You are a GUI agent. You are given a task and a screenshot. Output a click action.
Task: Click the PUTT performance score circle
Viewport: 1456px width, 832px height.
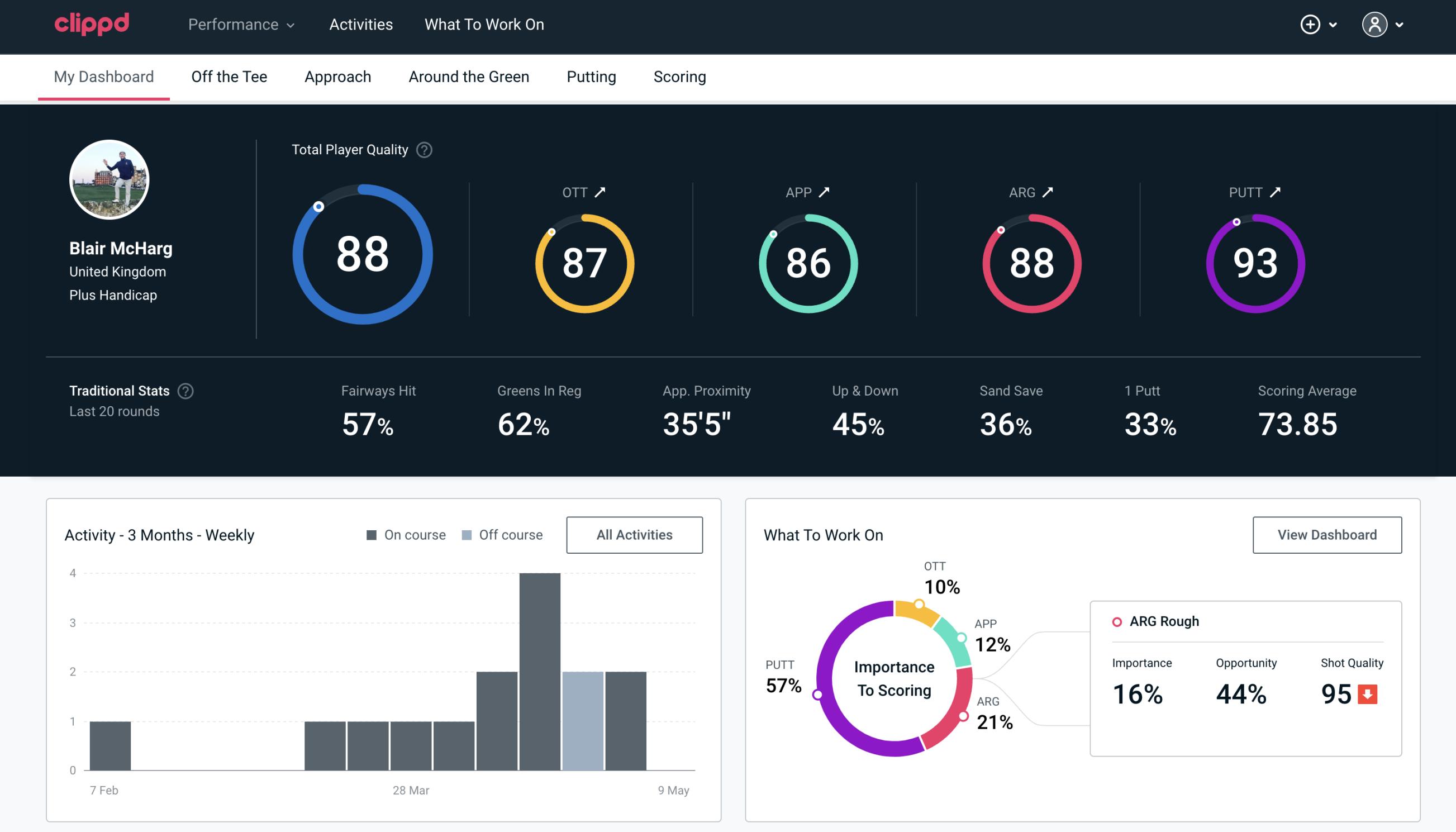[1254, 261]
